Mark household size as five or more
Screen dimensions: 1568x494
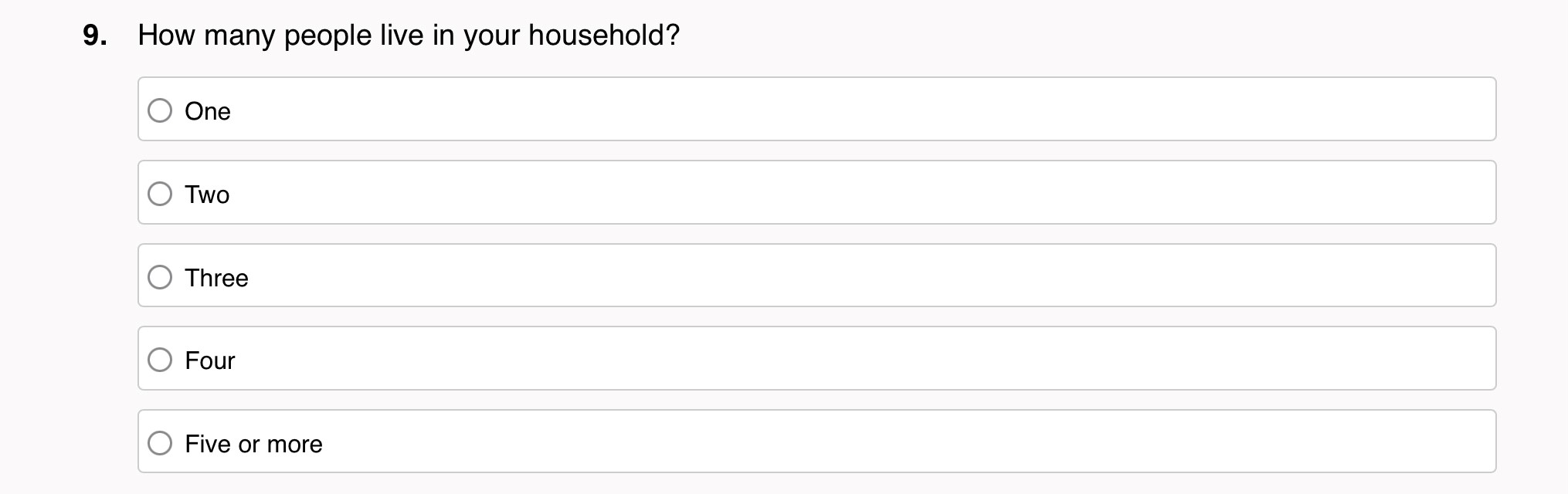[x=160, y=443]
